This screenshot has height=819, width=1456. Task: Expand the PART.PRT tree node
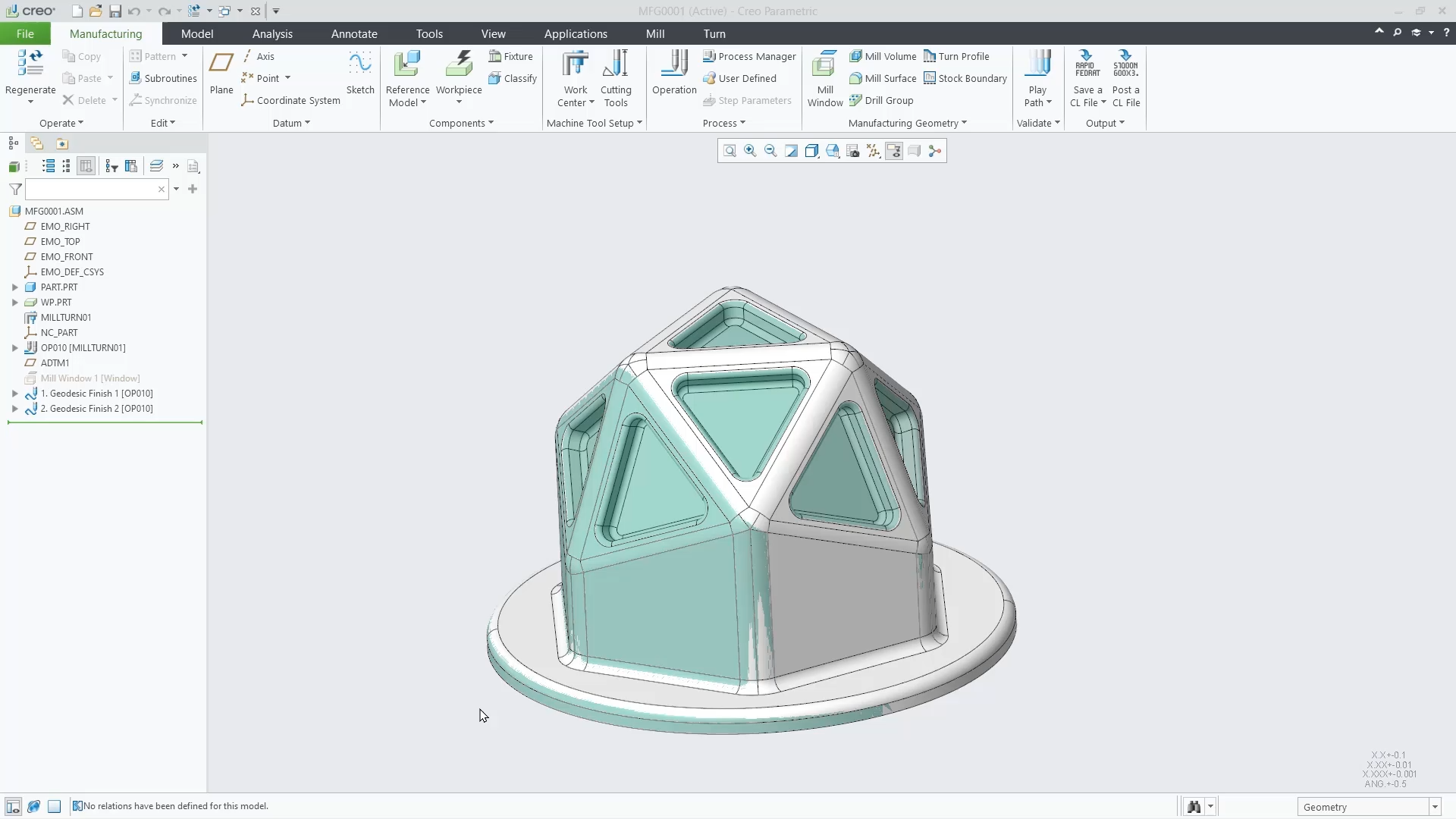(14, 287)
